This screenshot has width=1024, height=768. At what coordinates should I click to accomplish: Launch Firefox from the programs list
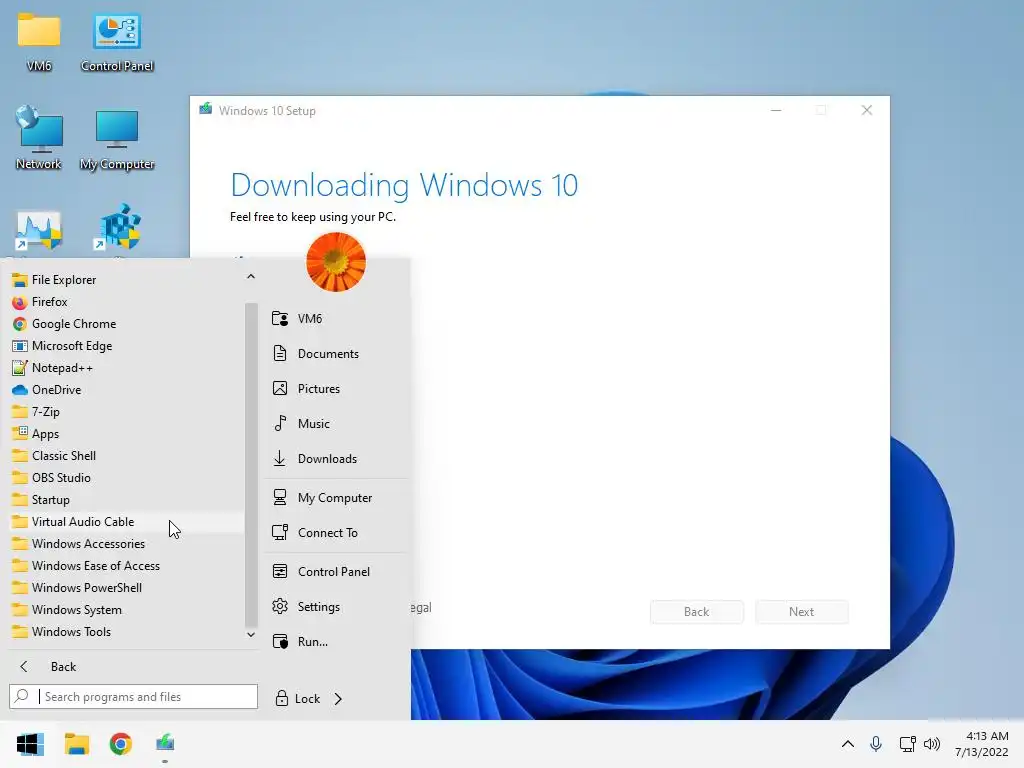pos(127,302)
